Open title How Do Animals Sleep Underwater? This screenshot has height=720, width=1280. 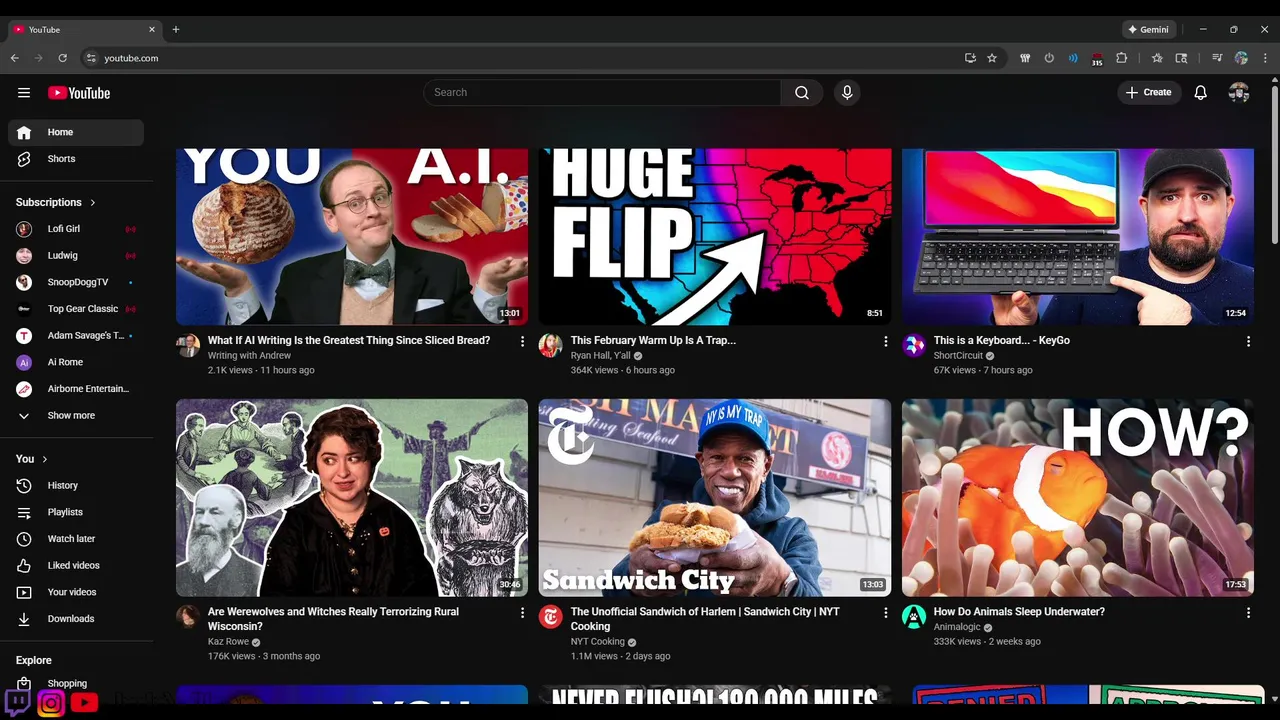pyautogui.click(x=1019, y=612)
